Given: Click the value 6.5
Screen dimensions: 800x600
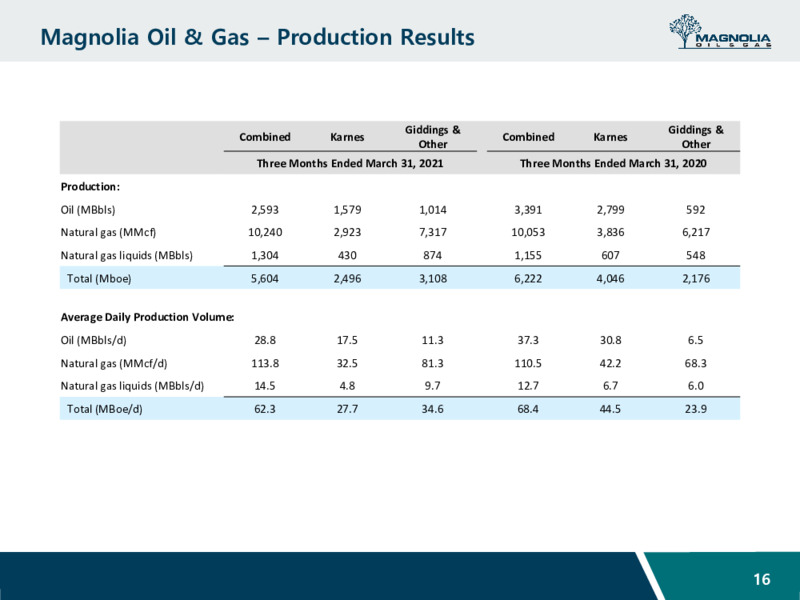Looking at the screenshot, I should 695,340.
